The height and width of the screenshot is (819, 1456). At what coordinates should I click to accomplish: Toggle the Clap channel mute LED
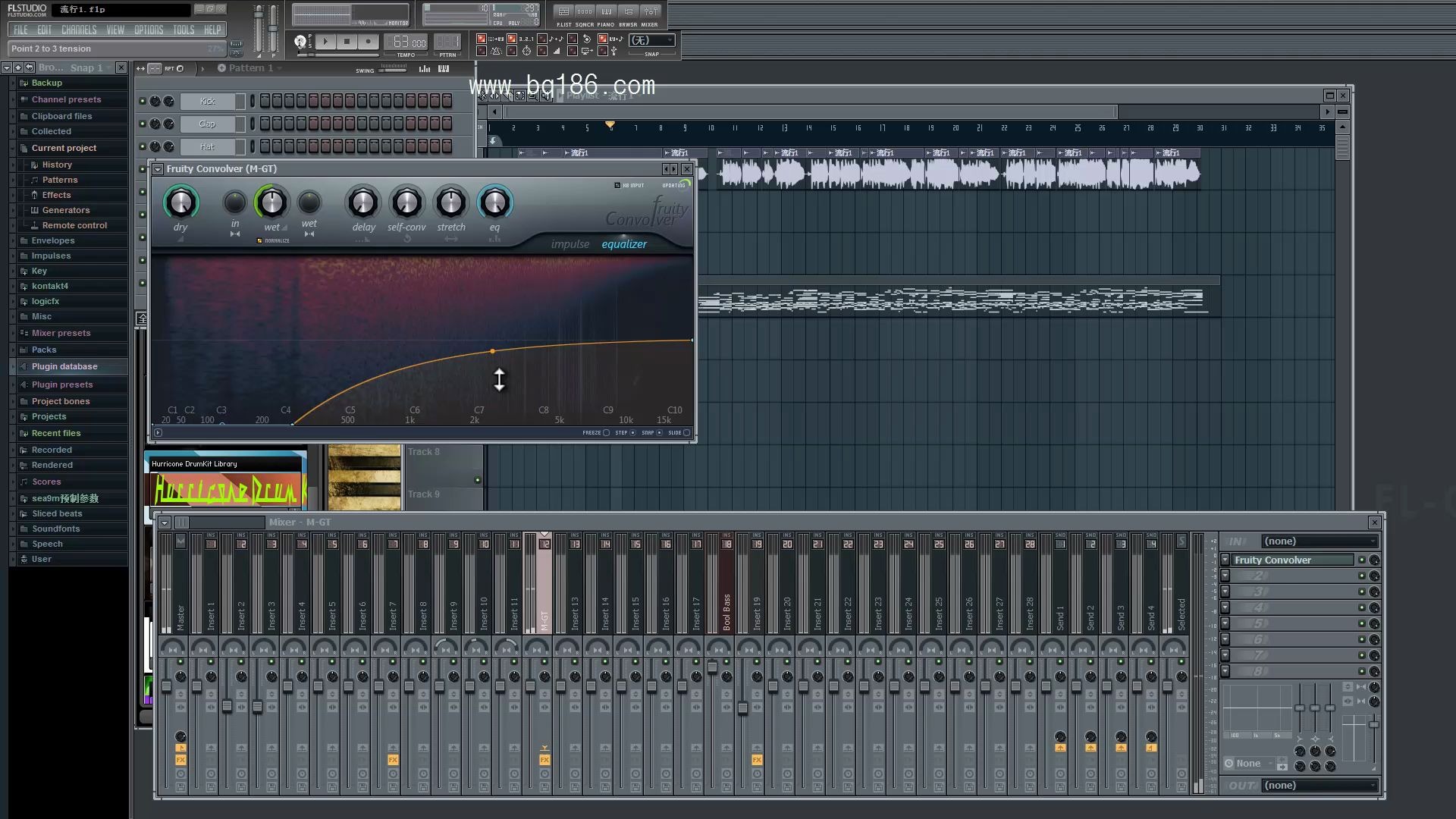point(142,124)
